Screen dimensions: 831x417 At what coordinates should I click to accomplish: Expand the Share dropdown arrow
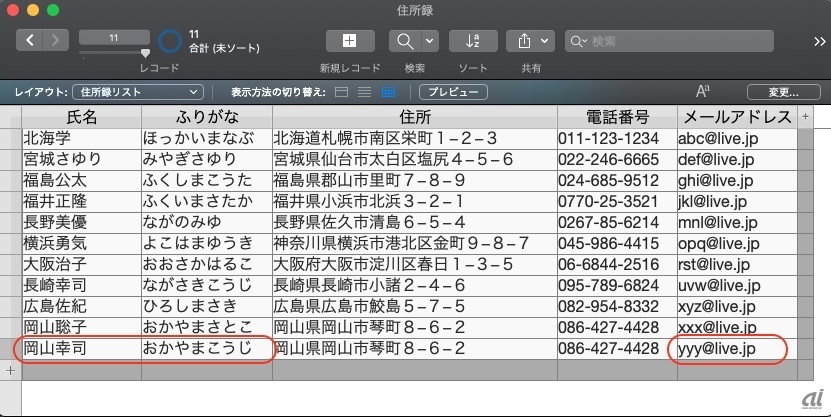click(545, 41)
